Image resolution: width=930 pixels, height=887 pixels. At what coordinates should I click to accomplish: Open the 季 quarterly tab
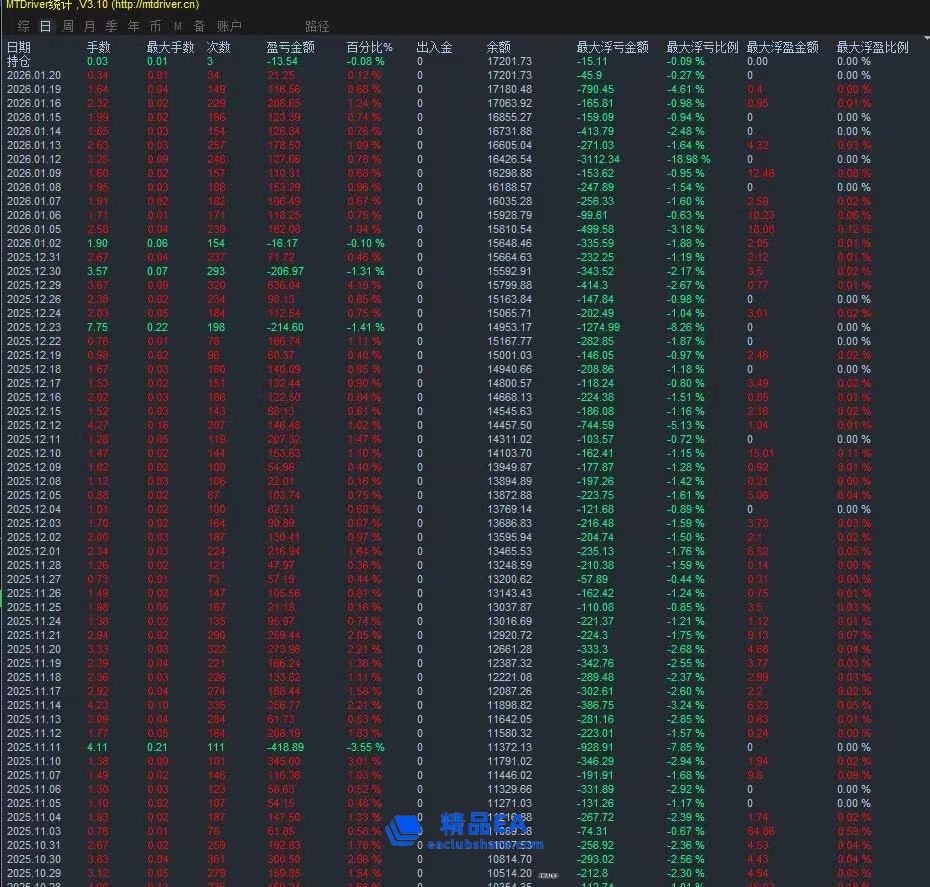[111, 26]
